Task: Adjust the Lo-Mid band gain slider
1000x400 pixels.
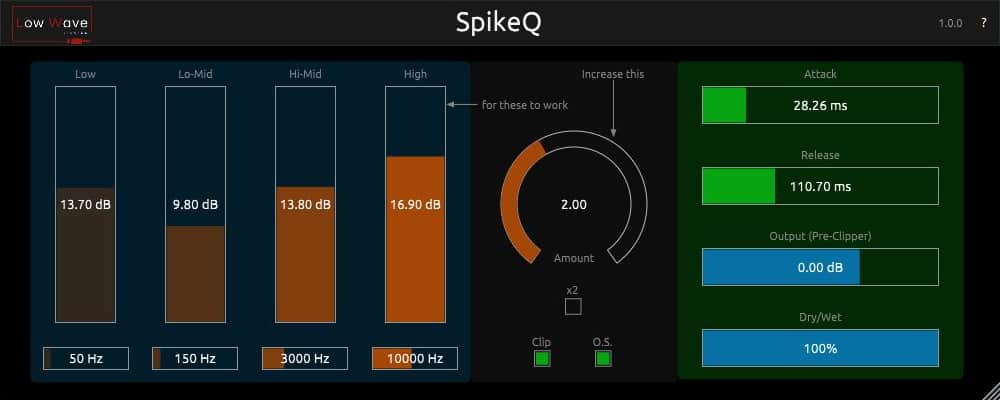Action: (x=195, y=204)
